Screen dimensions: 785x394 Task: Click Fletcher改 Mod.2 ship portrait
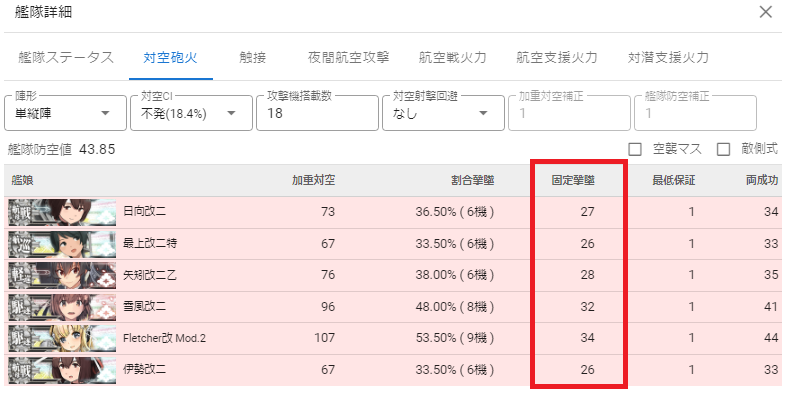coord(62,338)
